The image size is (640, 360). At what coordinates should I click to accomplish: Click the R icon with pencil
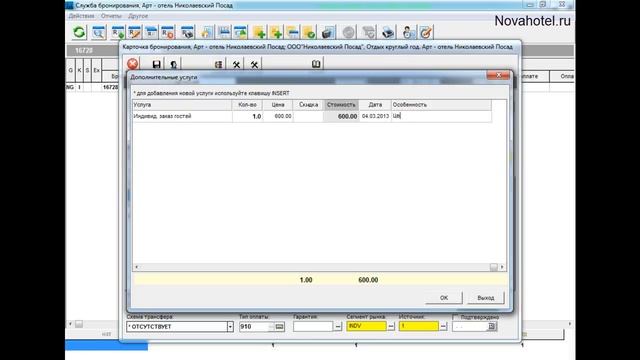134,33
